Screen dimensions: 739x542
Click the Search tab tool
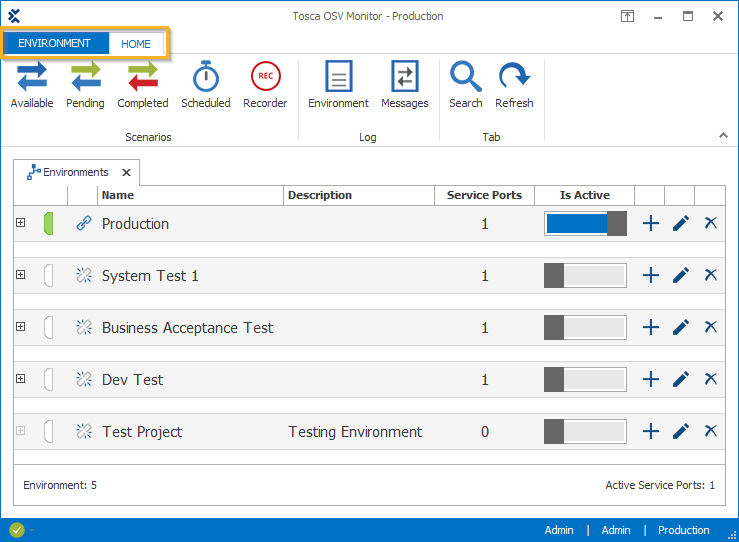click(x=466, y=85)
